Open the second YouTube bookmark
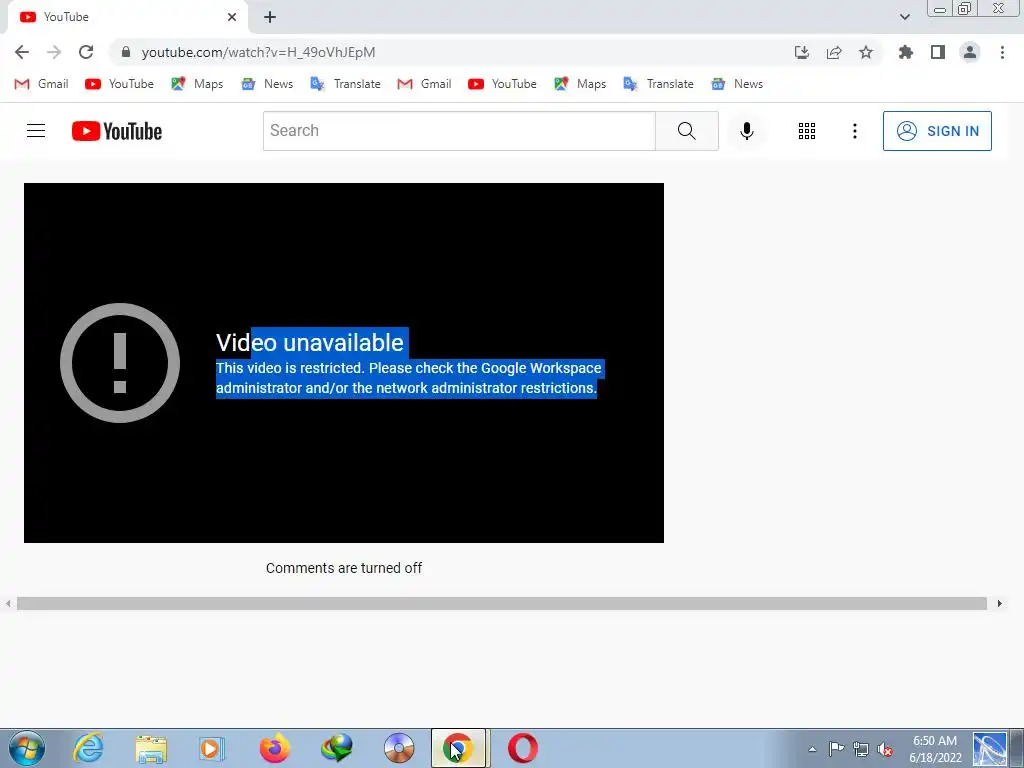This screenshot has width=1024, height=768. pos(502,84)
